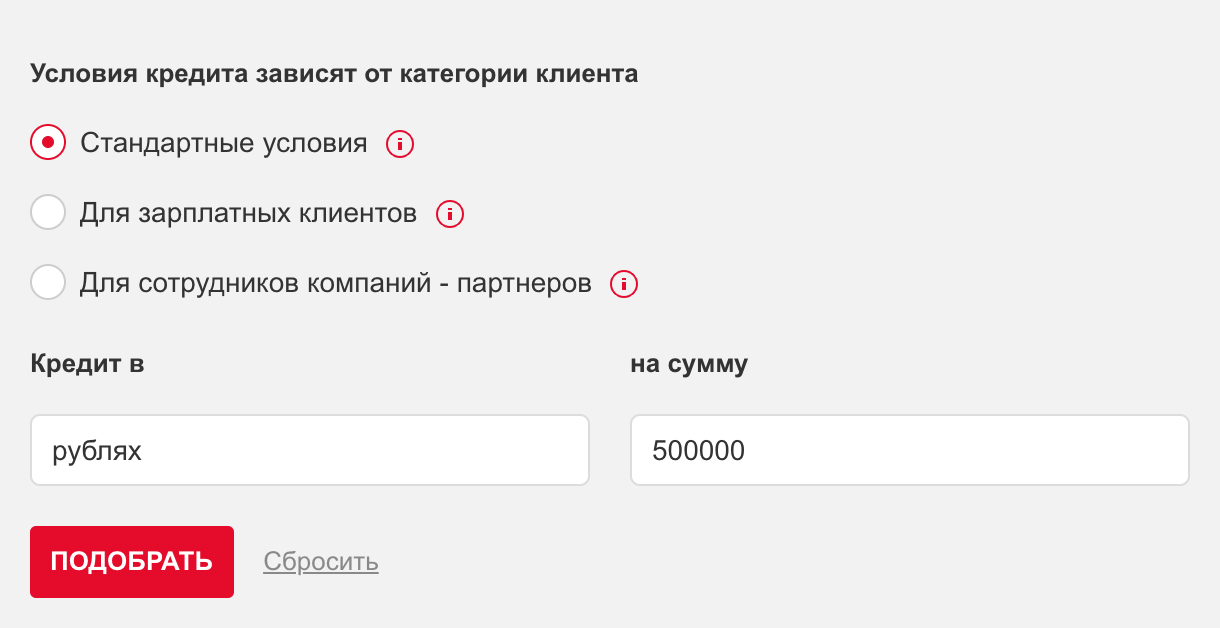Click the Для сотрудников компаний - партнеров label
The image size is (1220, 628).
336,283
